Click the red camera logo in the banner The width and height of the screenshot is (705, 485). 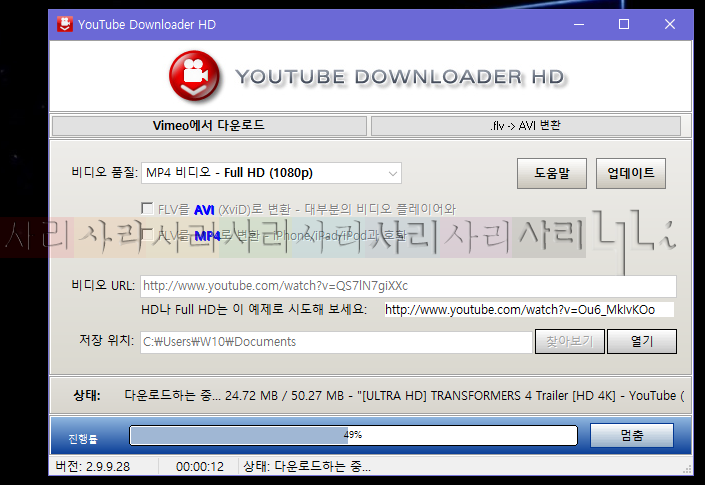tap(195, 76)
